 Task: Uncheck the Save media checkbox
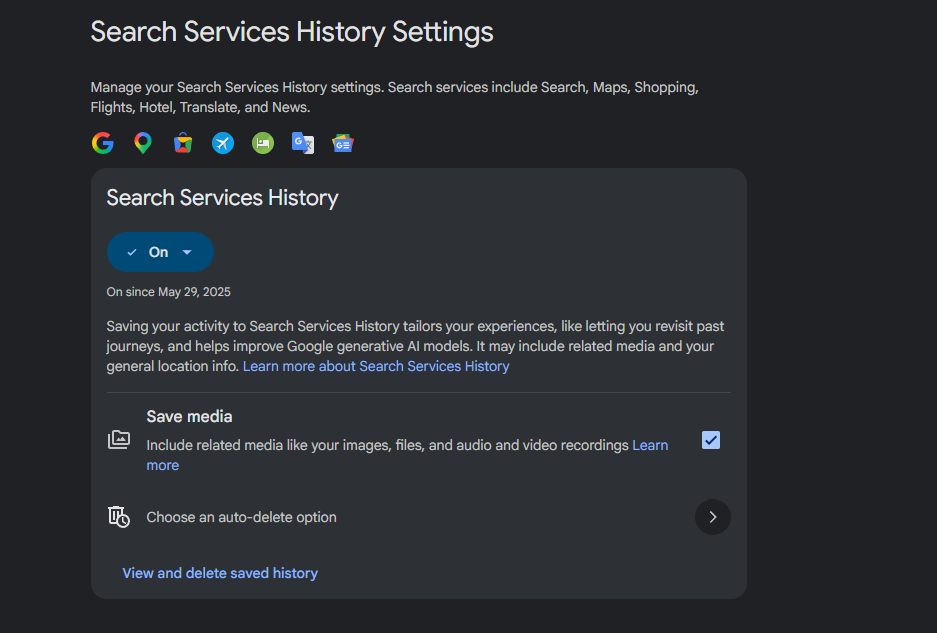click(x=711, y=441)
